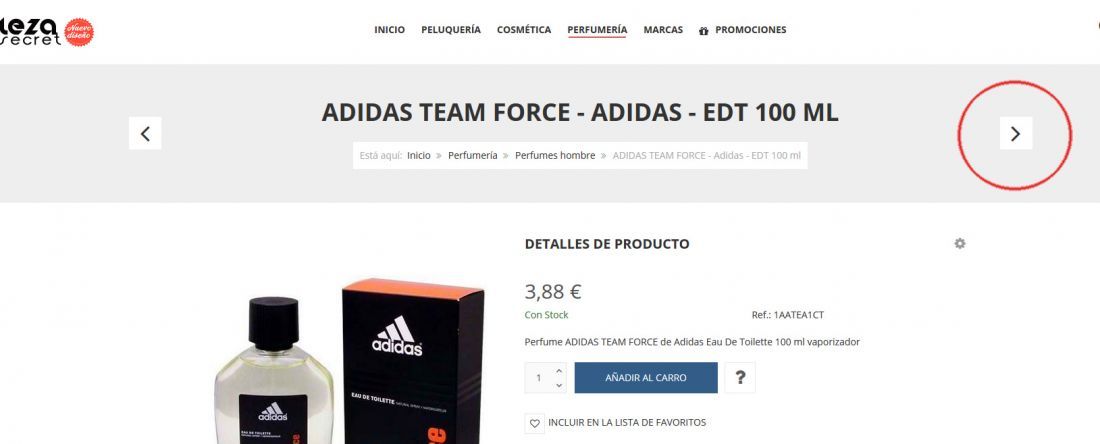Open Perfumes hombre breadcrumb link

(555, 156)
